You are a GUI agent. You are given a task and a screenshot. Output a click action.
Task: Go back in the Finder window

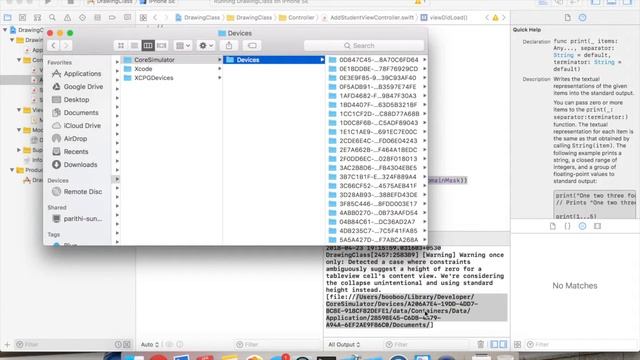coord(53,46)
